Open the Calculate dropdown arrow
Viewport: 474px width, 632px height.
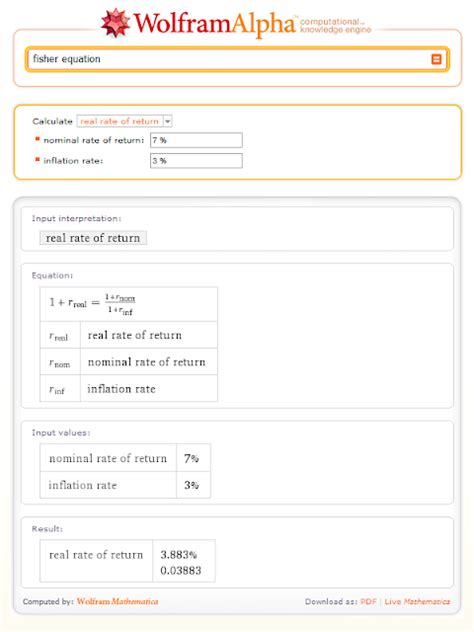point(168,121)
